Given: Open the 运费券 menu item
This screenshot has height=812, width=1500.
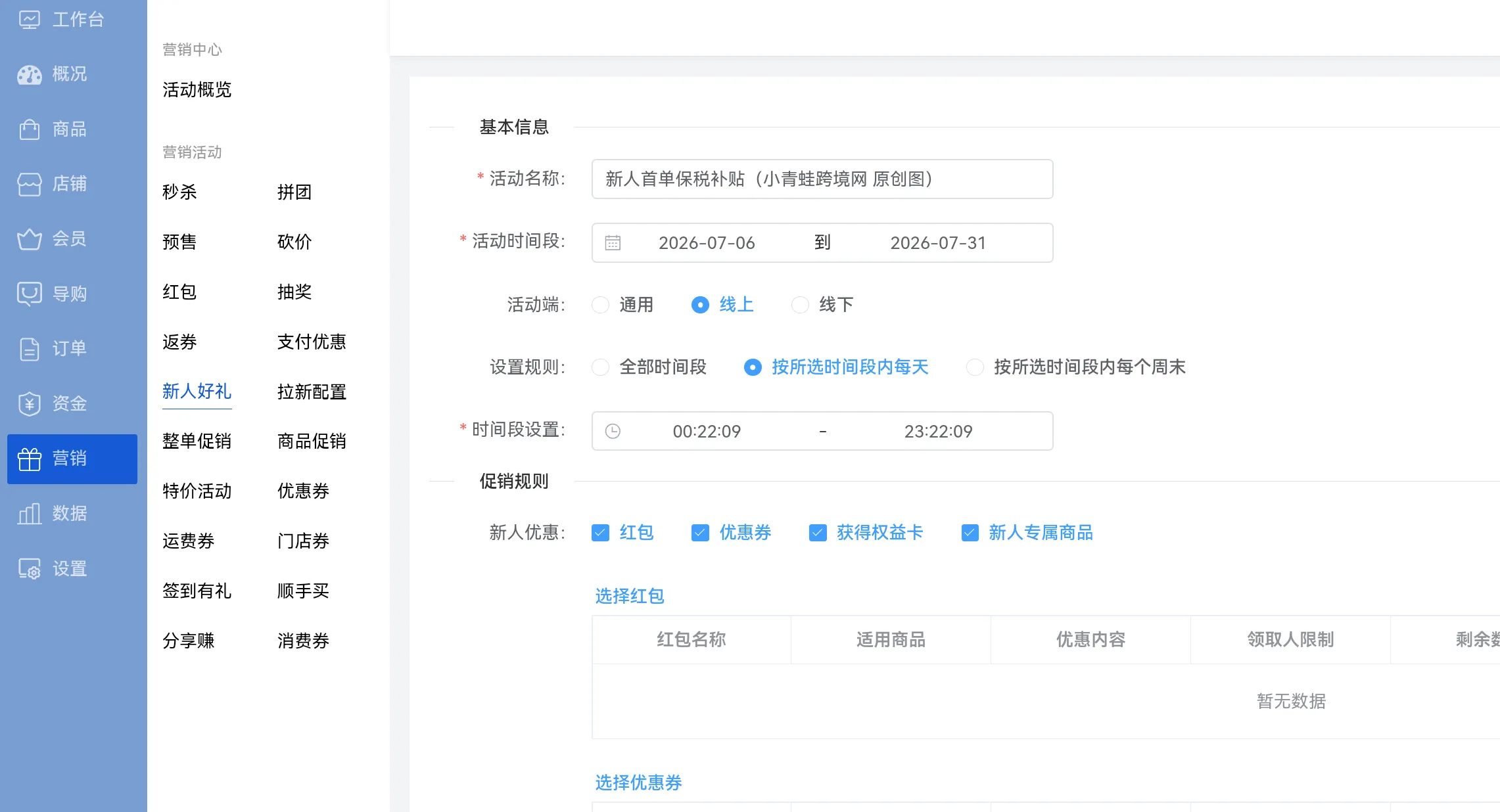Looking at the screenshot, I should tap(188, 541).
